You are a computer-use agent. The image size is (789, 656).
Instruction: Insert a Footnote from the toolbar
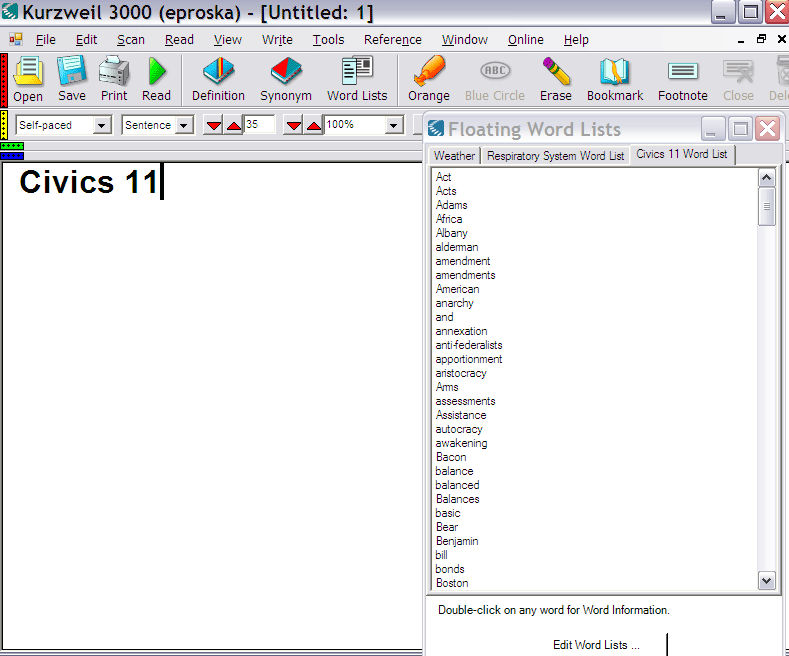coord(683,79)
